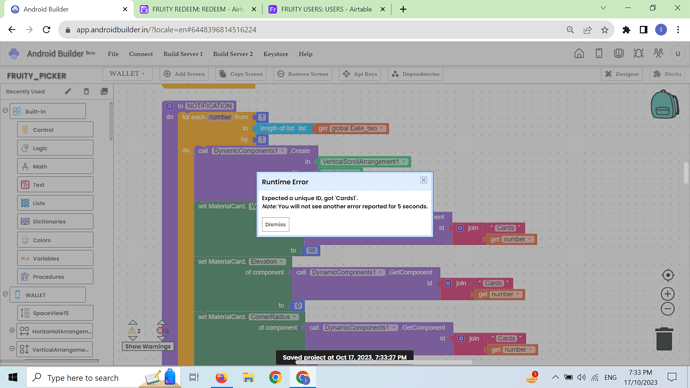Screen dimensions: 690x388
Task: Collapse the Built-in blocks tree
Action: click(5, 111)
